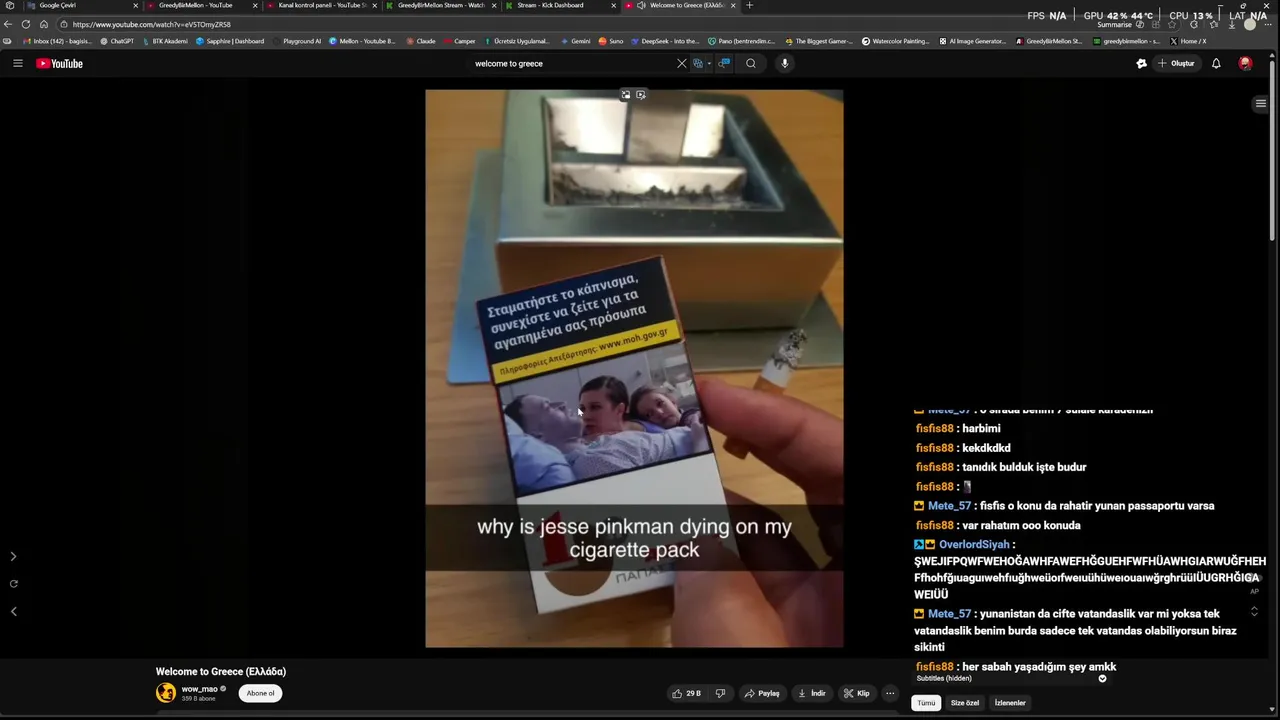The image size is (1280, 720).
Task: Open the Playground AI bookmark
Action: click(x=297, y=41)
